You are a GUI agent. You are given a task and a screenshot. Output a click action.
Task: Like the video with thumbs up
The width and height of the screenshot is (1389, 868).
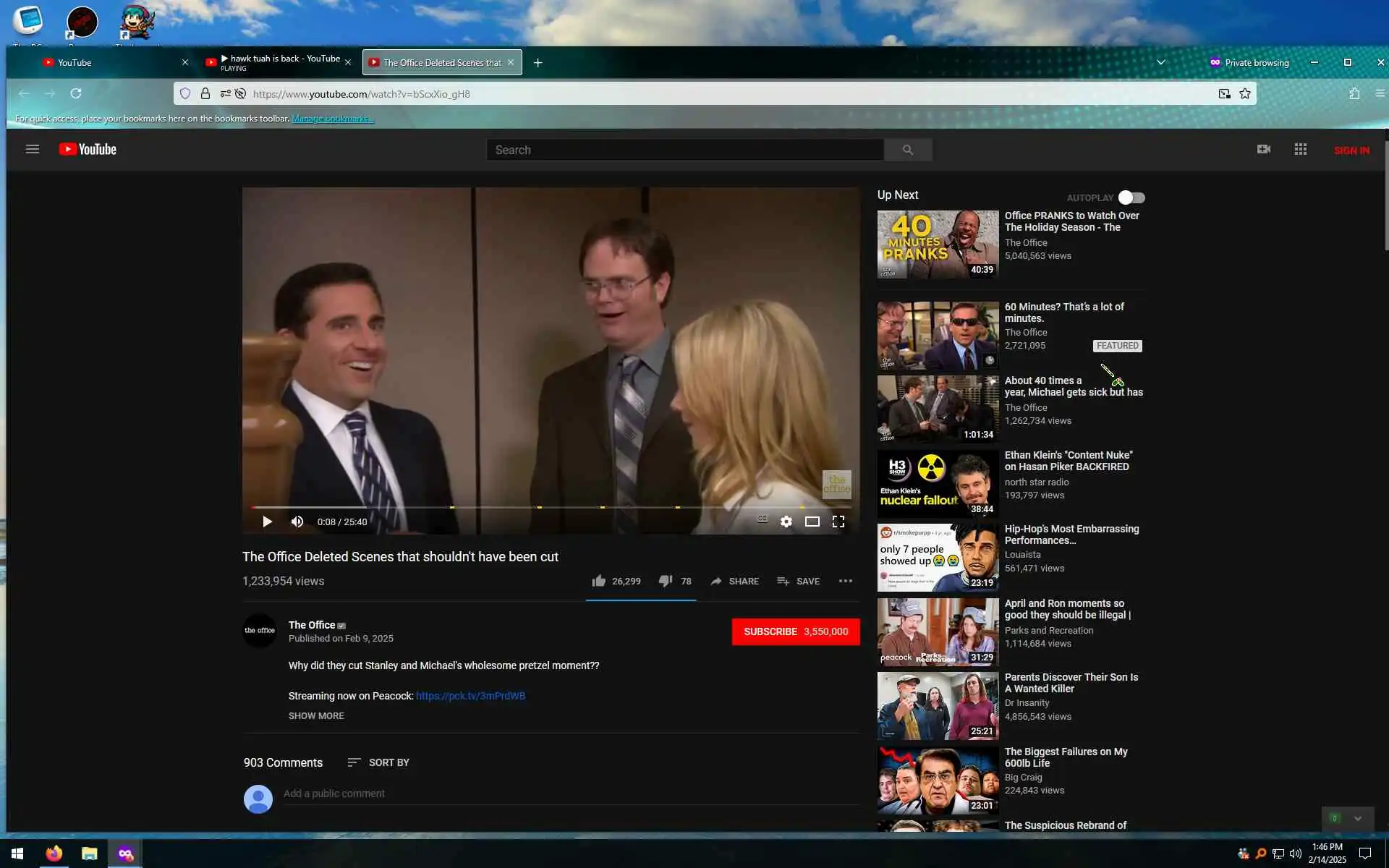pos(599,581)
